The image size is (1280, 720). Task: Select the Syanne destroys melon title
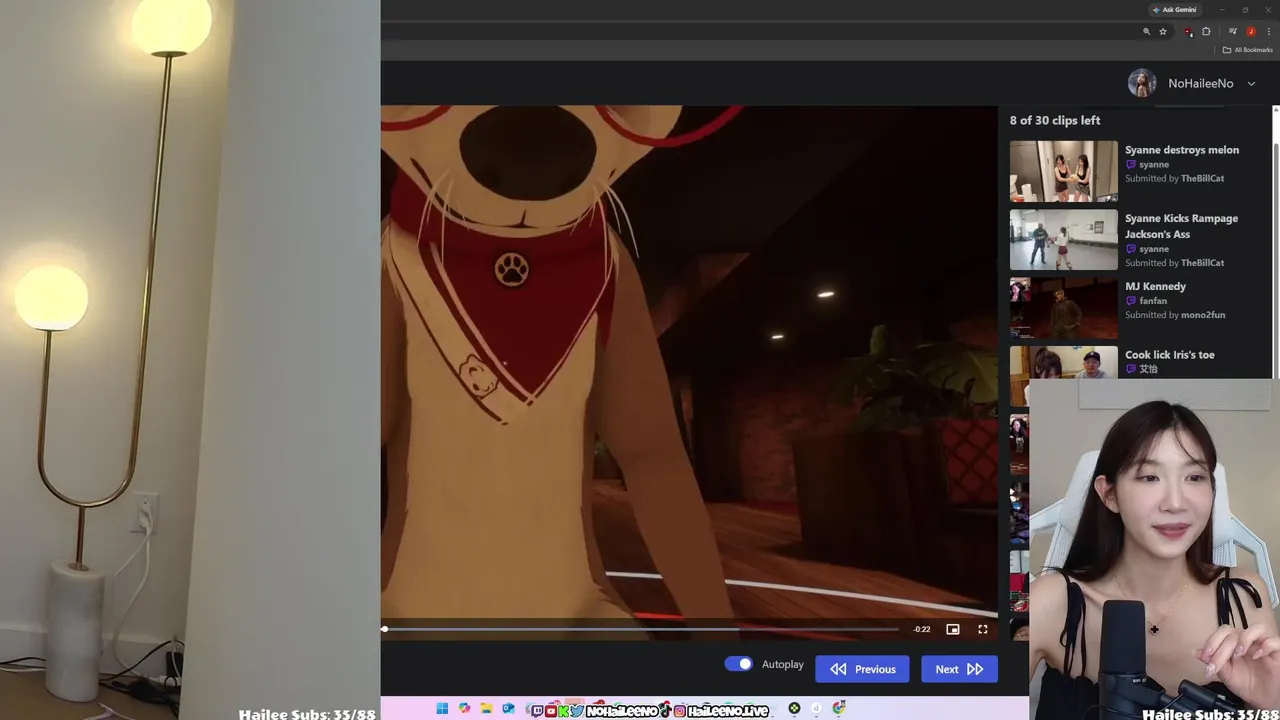coord(1182,150)
